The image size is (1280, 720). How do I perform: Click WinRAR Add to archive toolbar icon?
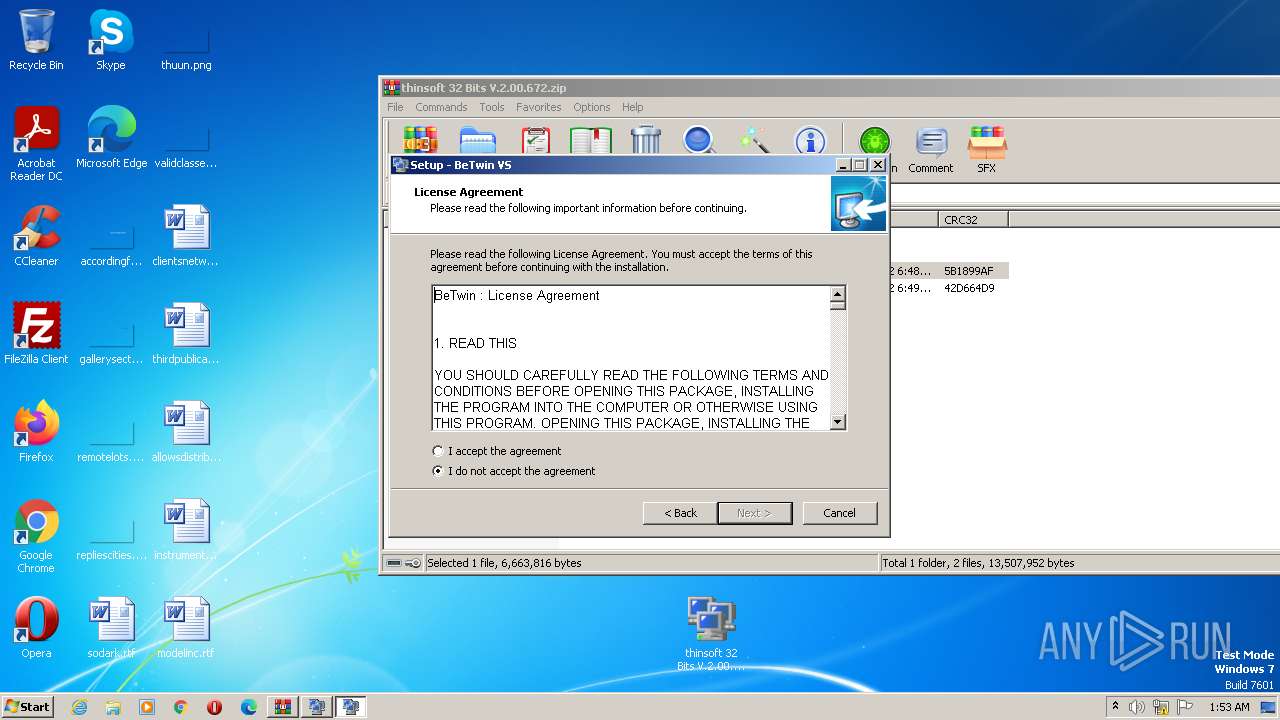click(420, 140)
